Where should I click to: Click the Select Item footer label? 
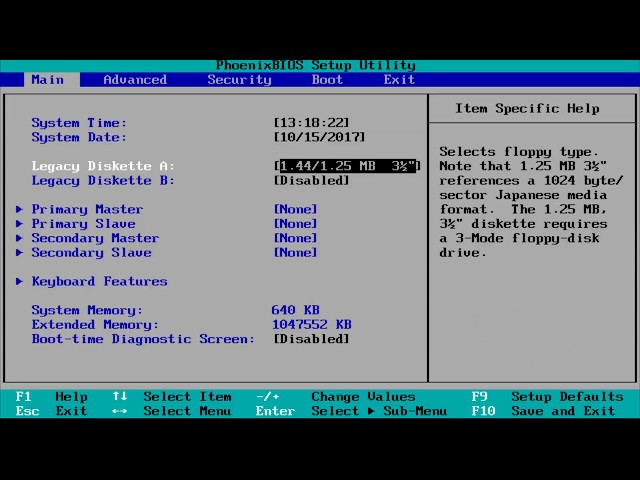[187, 397]
